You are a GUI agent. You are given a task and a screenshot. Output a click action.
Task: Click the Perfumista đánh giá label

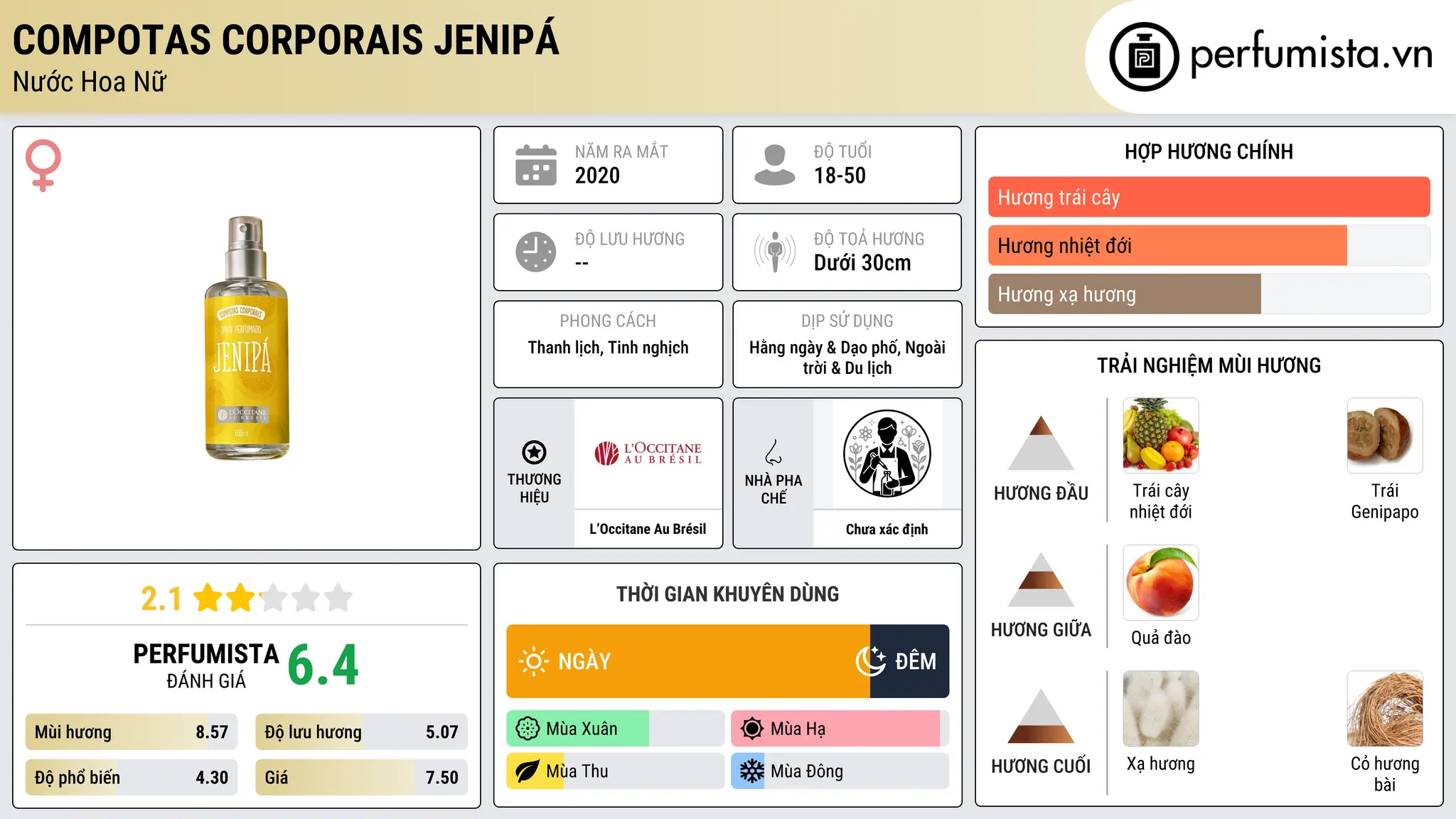[x=206, y=665]
